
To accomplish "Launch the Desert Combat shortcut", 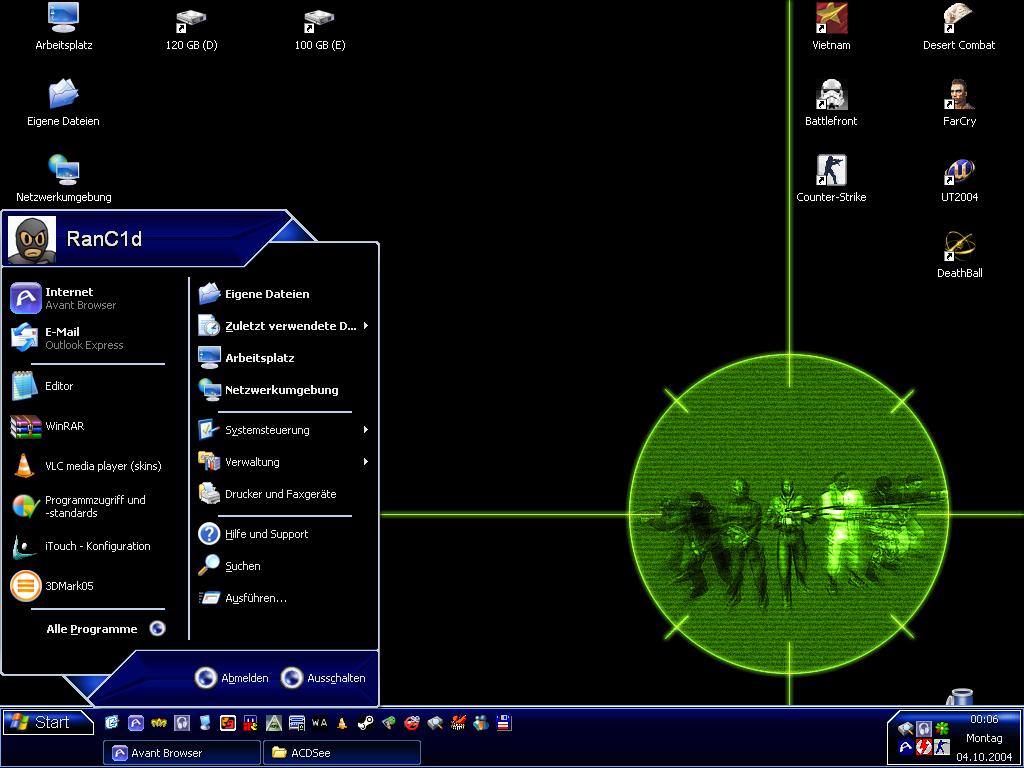I will (x=959, y=26).
